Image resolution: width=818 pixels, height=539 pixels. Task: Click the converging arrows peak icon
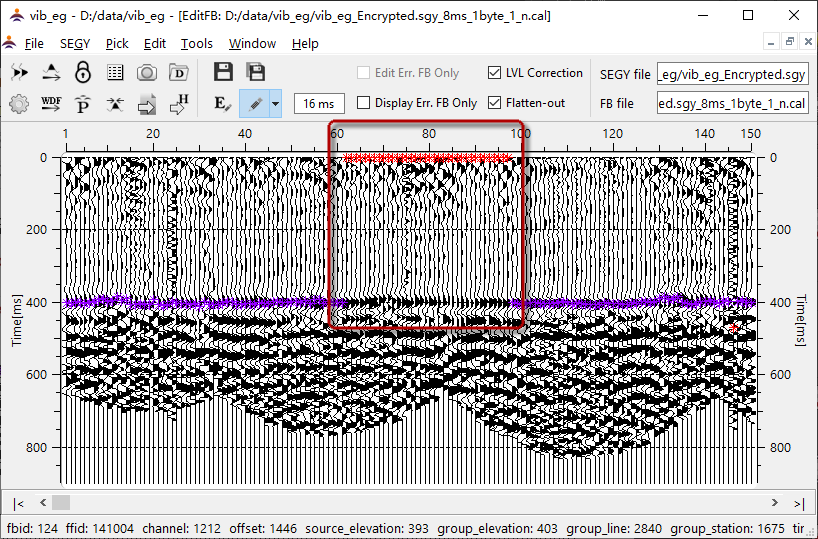[115, 104]
